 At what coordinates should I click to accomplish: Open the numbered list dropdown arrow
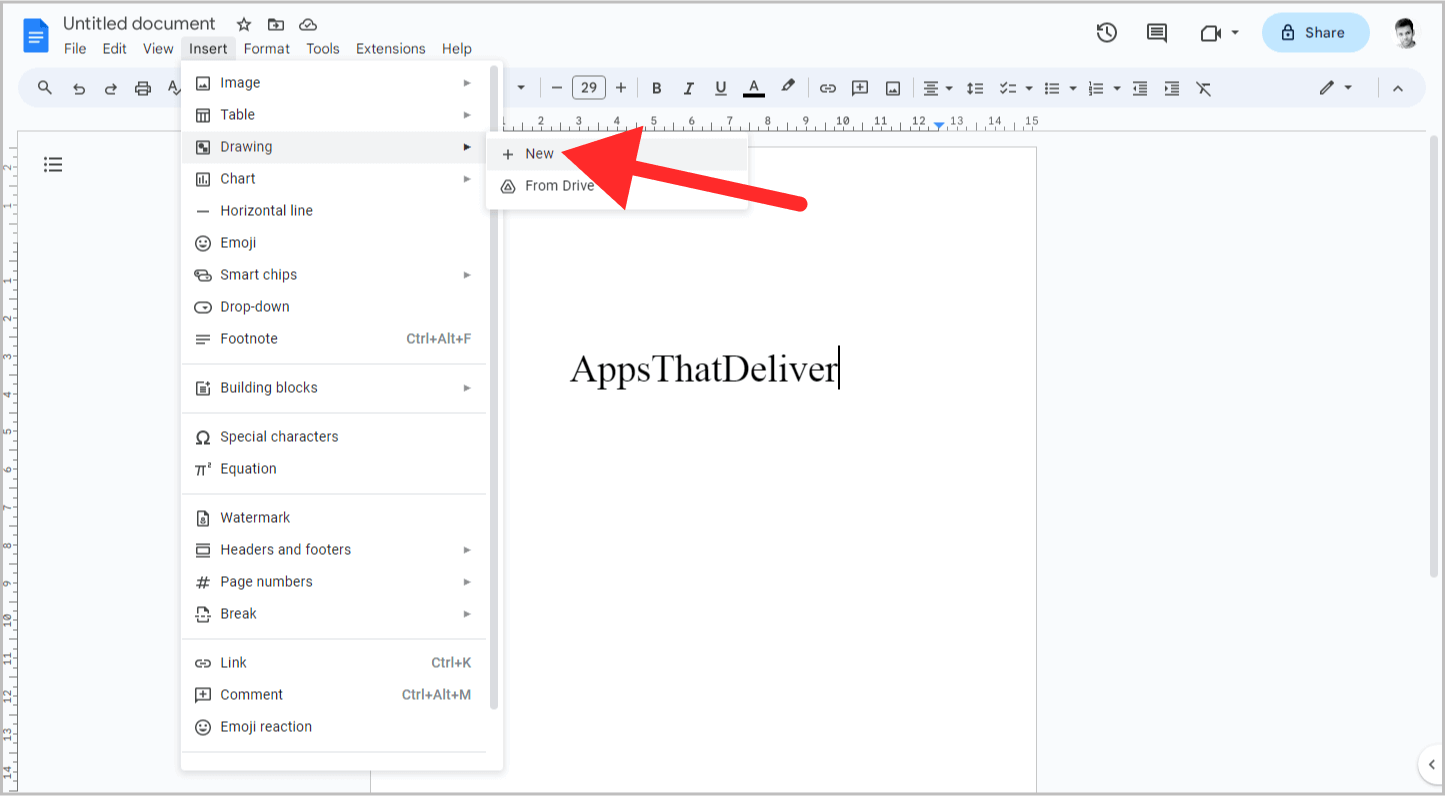(x=1115, y=88)
